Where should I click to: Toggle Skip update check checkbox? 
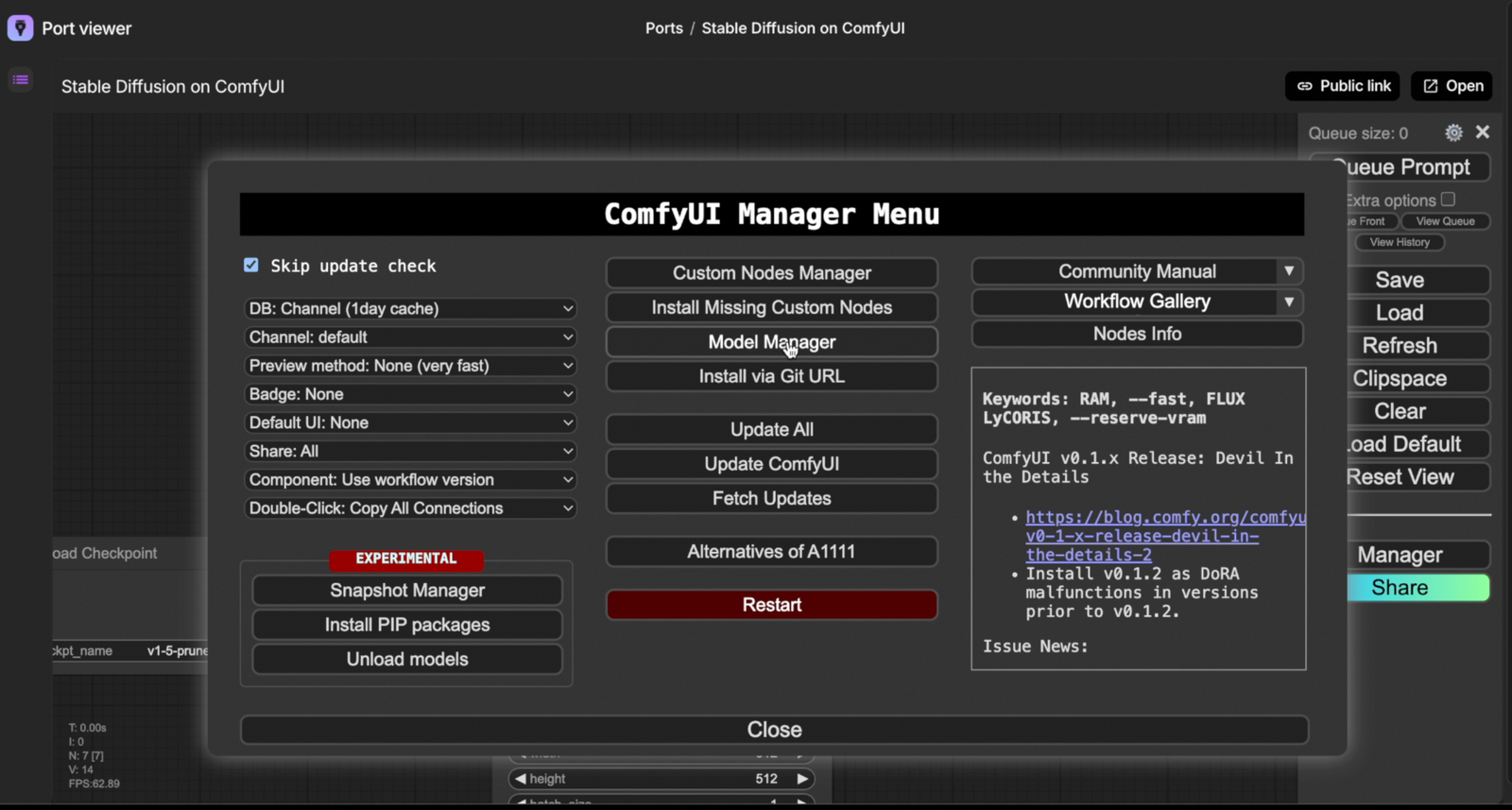coord(251,266)
